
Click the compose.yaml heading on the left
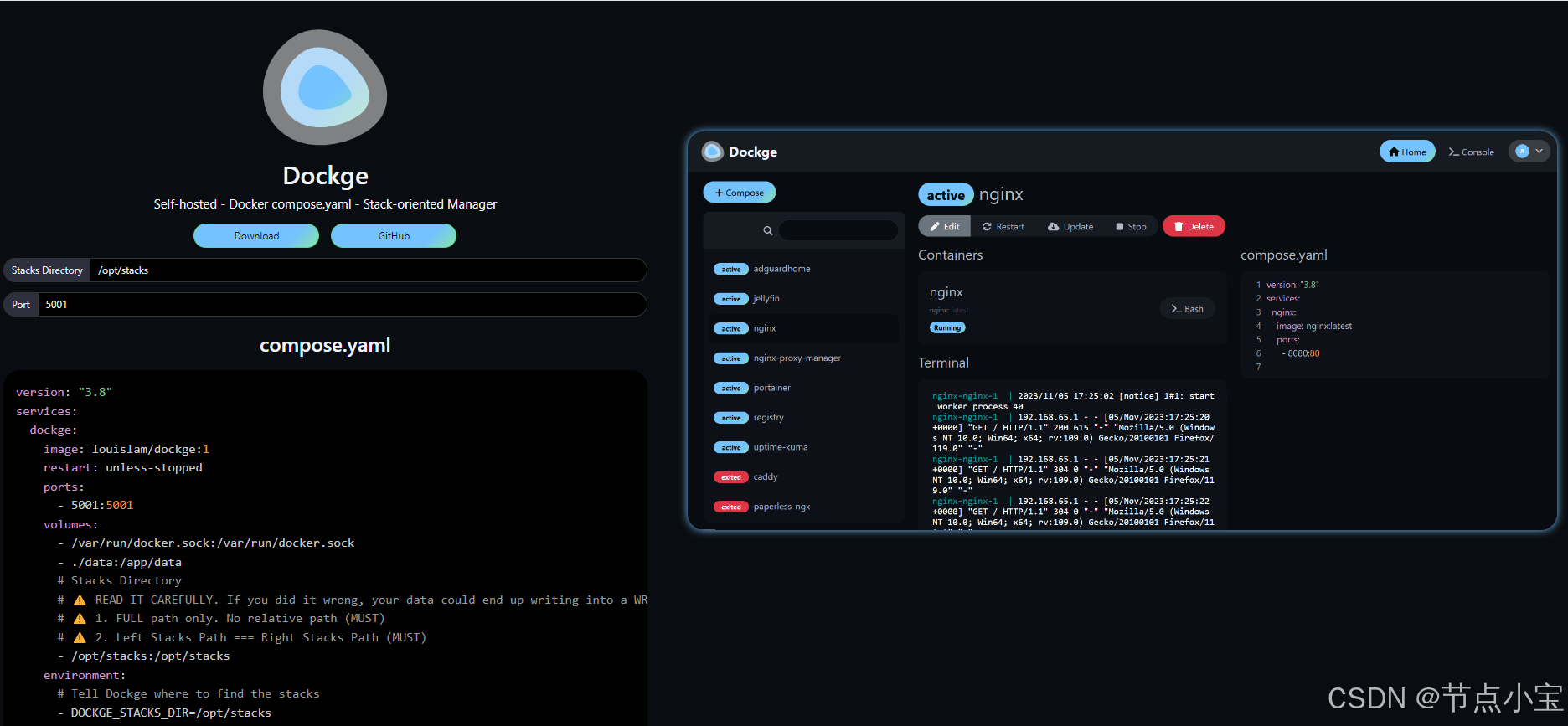[325, 345]
